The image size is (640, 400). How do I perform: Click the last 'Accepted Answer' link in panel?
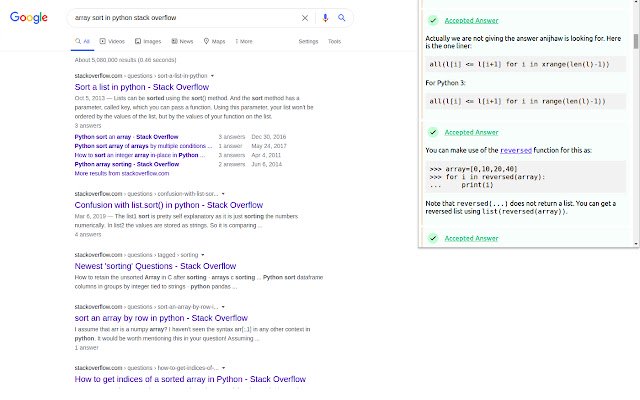pyautogui.click(x=471, y=238)
